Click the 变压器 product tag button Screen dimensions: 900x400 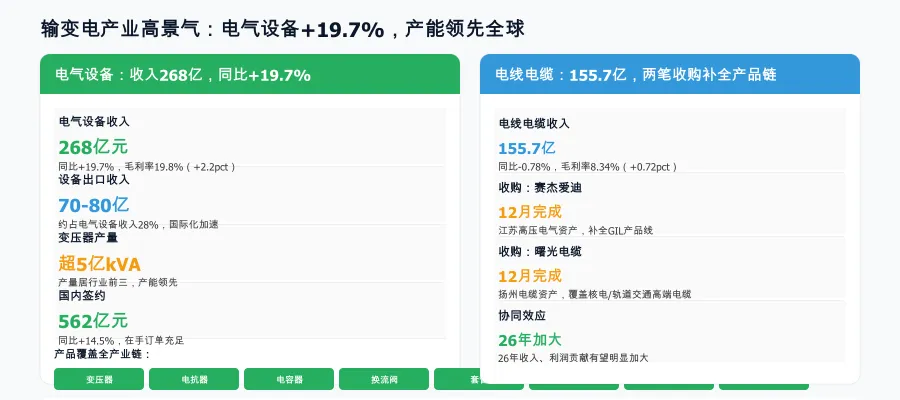99,380
